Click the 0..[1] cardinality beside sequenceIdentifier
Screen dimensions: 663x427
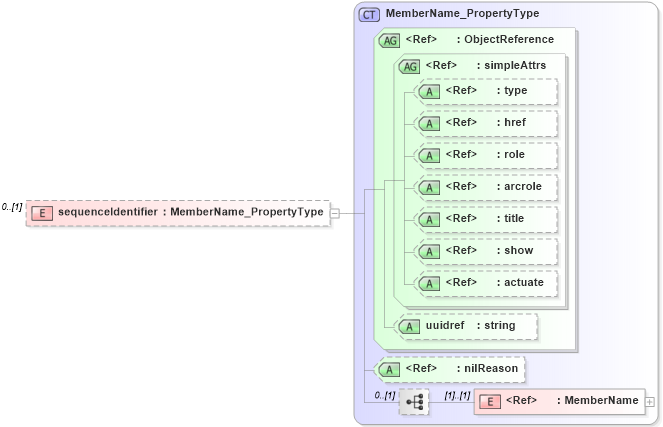[x=11, y=207]
